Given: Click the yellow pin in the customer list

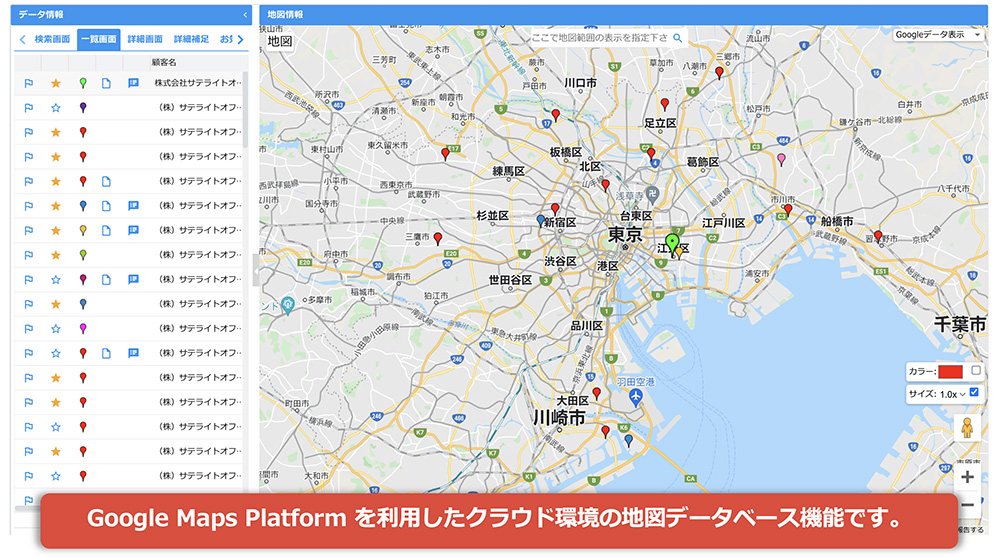Looking at the screenshot, I should click(x=83, y=230).
